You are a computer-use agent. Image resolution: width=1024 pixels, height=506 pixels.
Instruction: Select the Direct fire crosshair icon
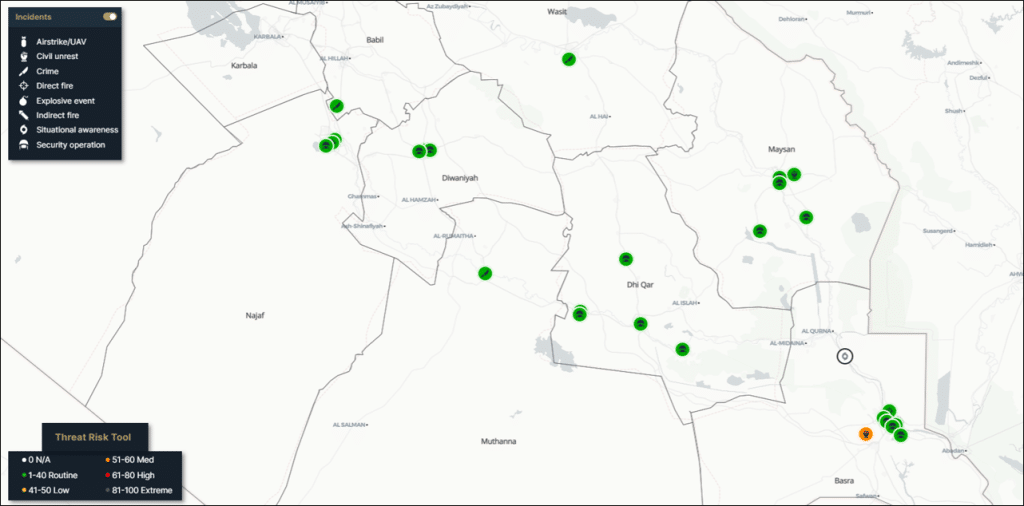coord(23,86)
